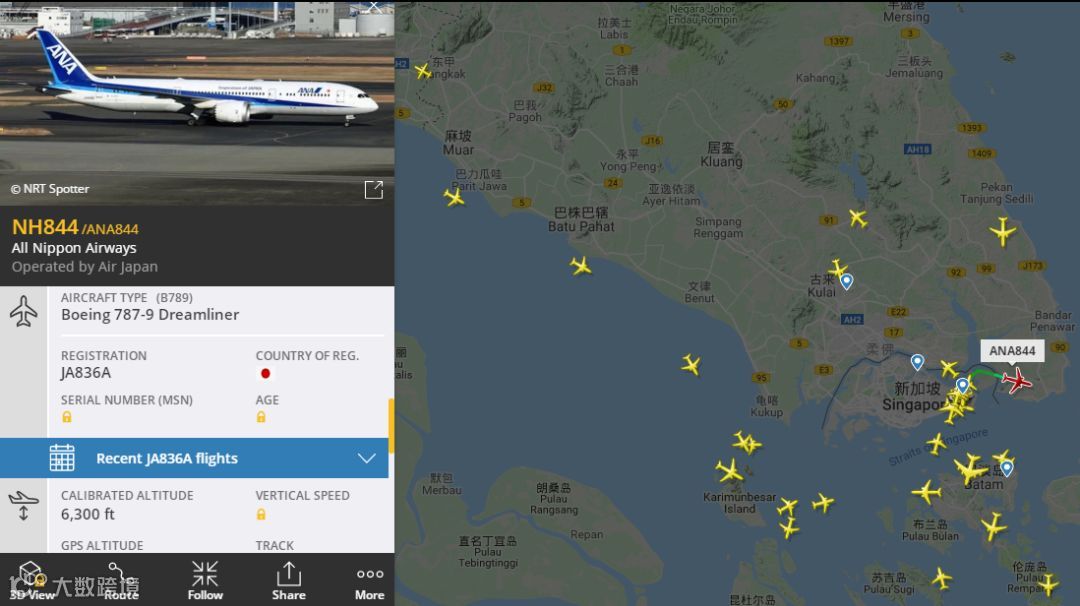
Task: Click the chevron on Recent flights bar
Action: (366, 458)
